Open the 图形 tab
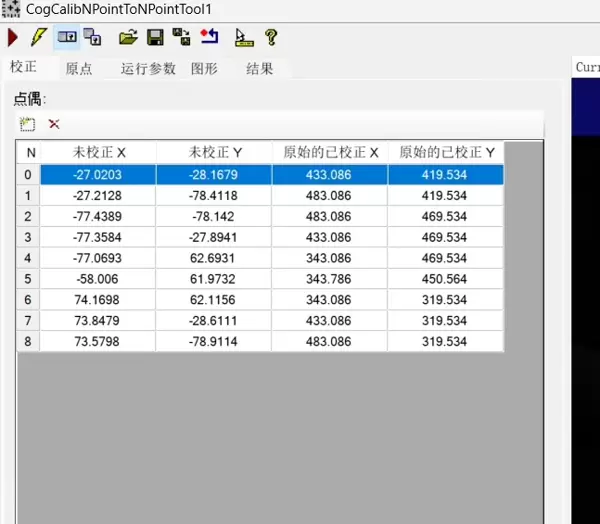The height and width of the screenshot is (524, 600). coord(204,69)
